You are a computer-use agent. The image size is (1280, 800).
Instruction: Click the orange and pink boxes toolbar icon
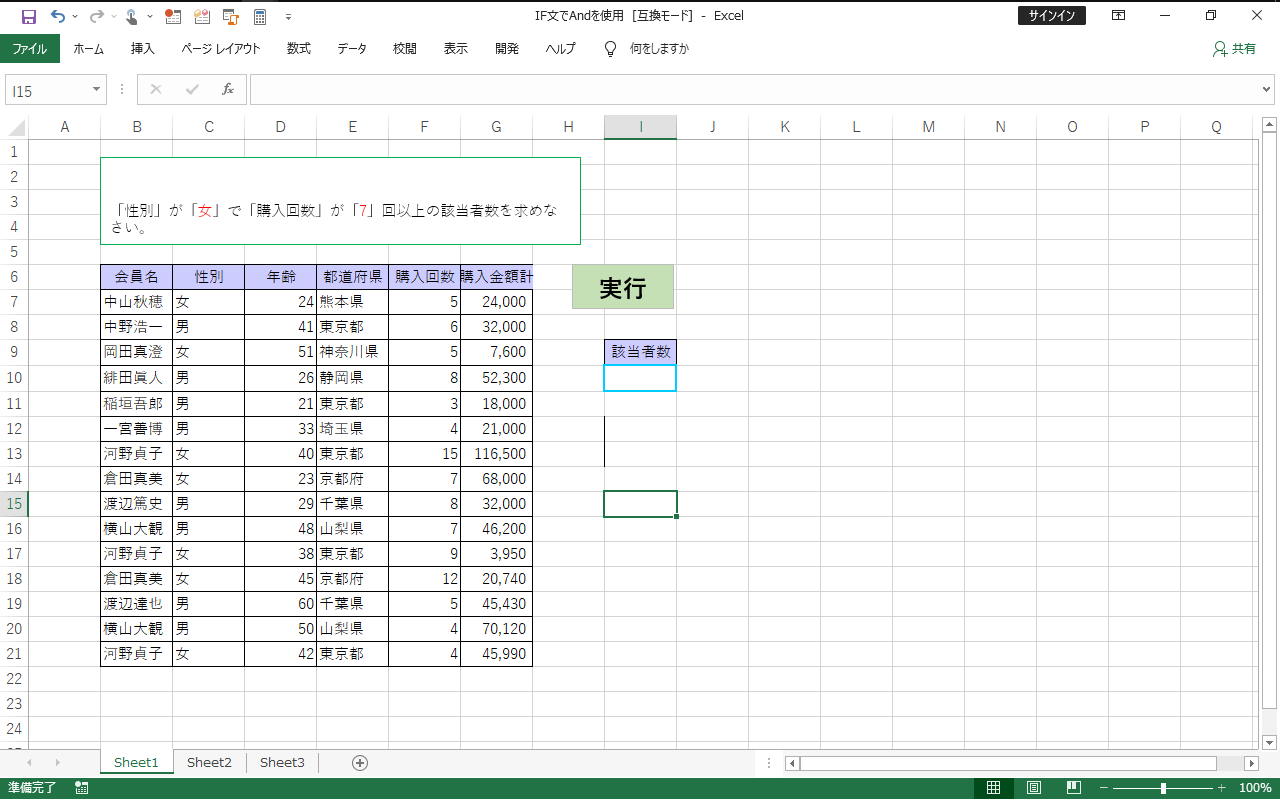click(202, 16)
